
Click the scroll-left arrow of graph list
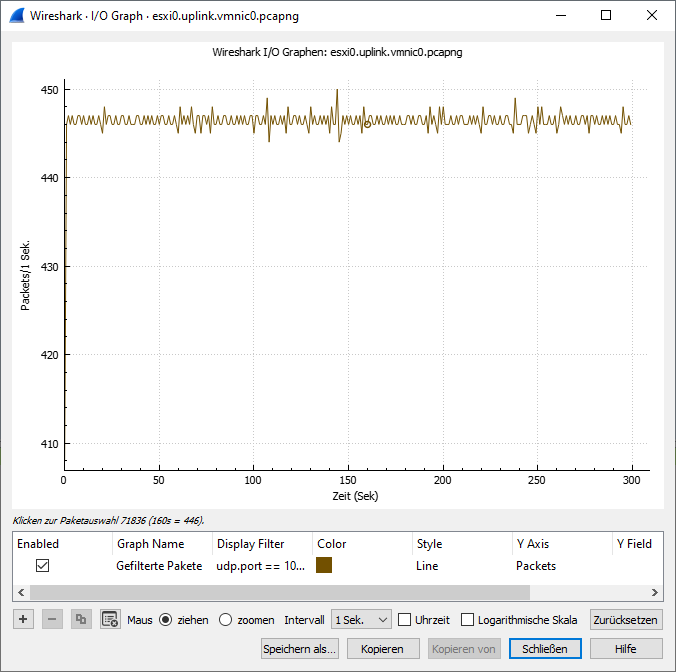pyautogui.click(x=21, y=592)
